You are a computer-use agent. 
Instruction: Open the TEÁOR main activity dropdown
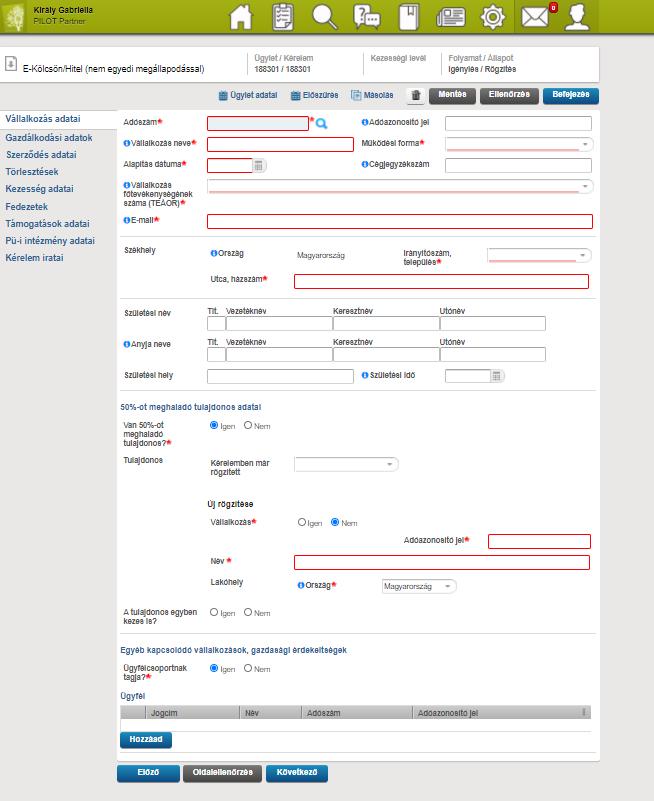[400, 186]
